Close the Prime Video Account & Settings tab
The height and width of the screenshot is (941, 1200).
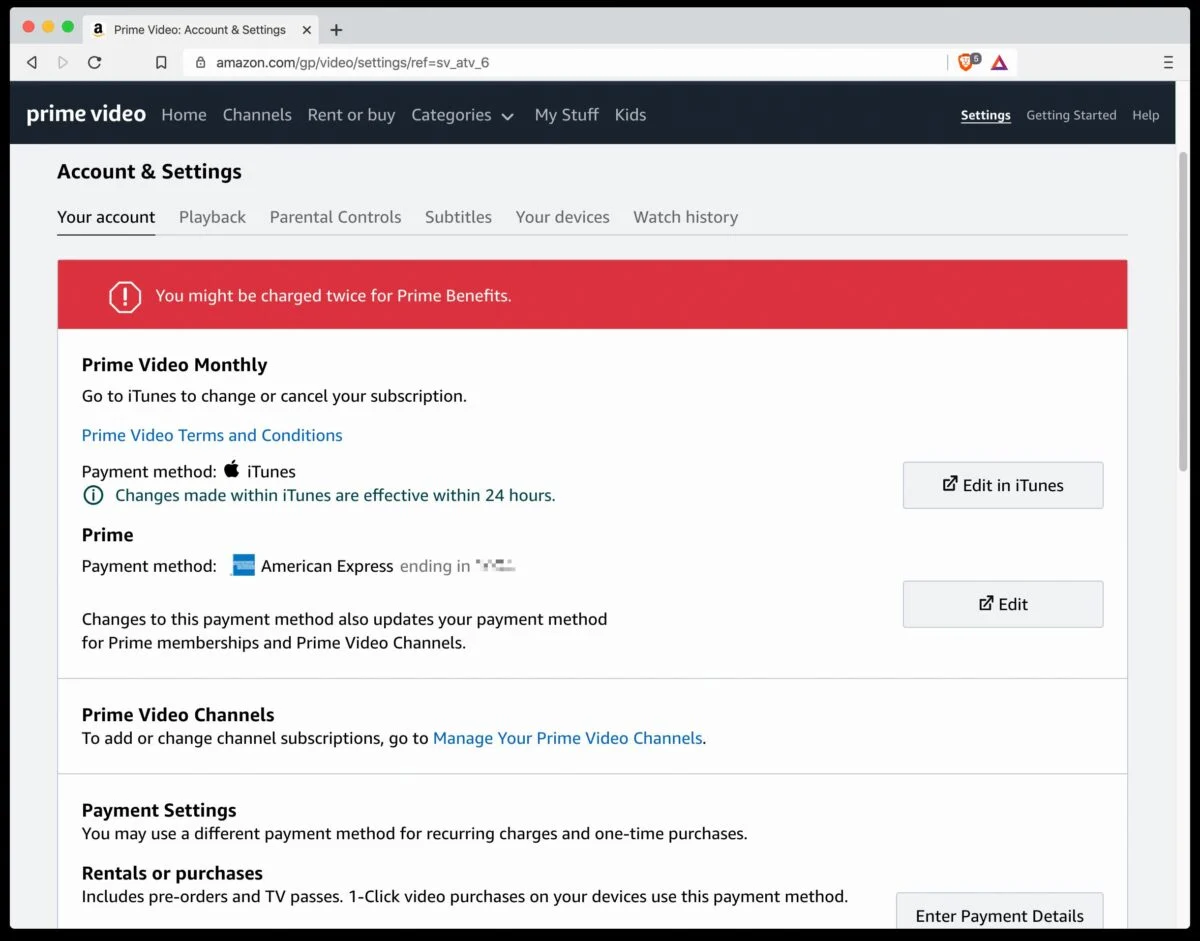tap(306, 30)
